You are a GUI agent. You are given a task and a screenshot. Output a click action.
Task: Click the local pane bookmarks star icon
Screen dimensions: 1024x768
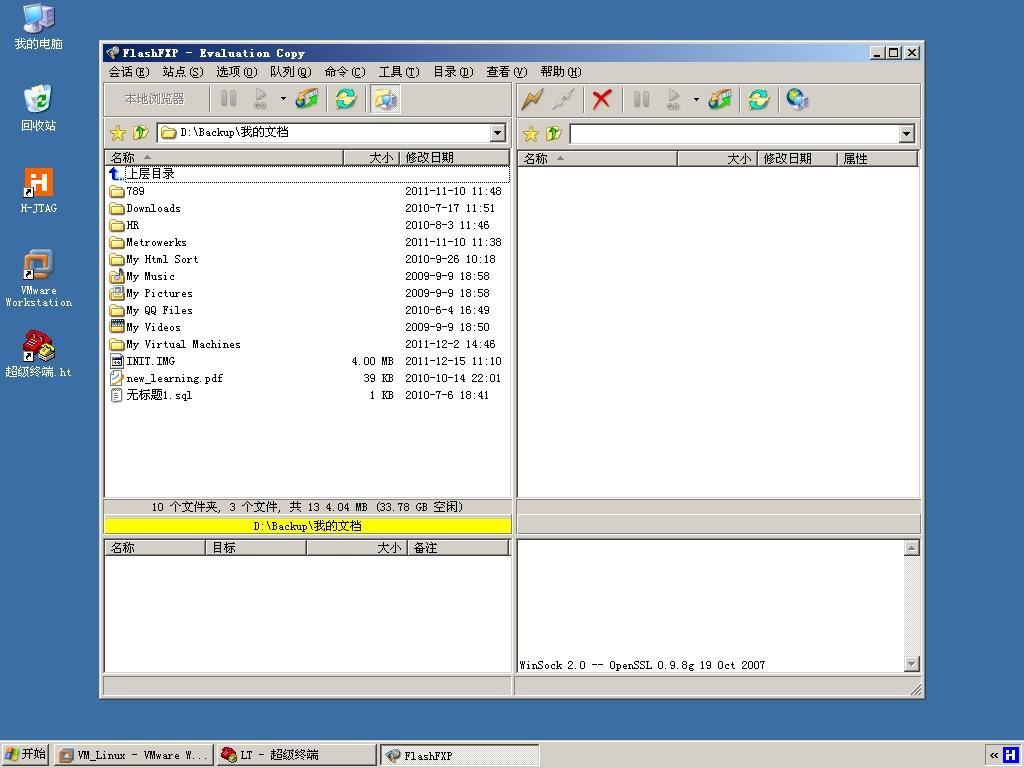point(118,133)
